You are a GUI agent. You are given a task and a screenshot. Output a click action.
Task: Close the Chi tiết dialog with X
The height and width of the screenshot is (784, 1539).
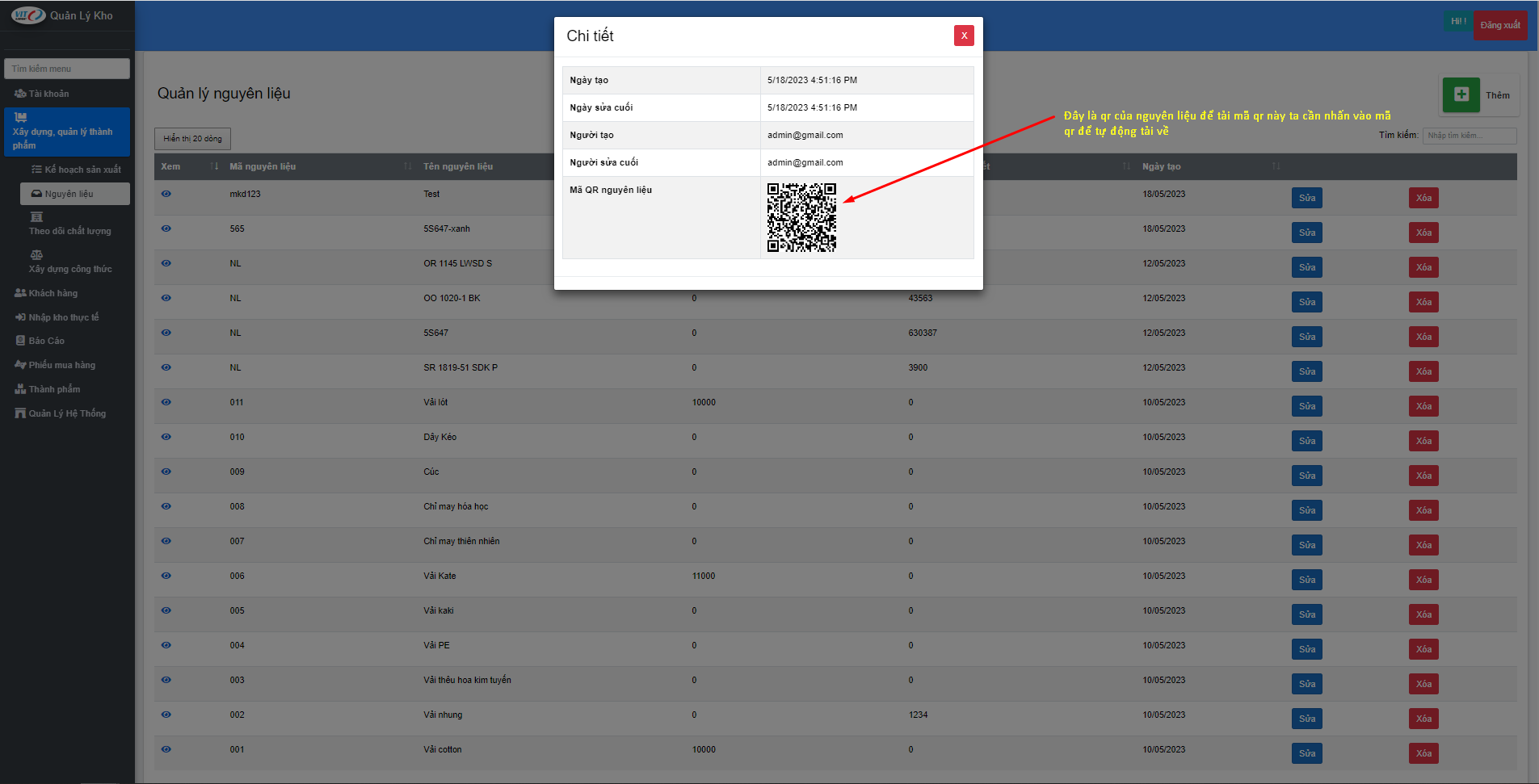point(964,36)
